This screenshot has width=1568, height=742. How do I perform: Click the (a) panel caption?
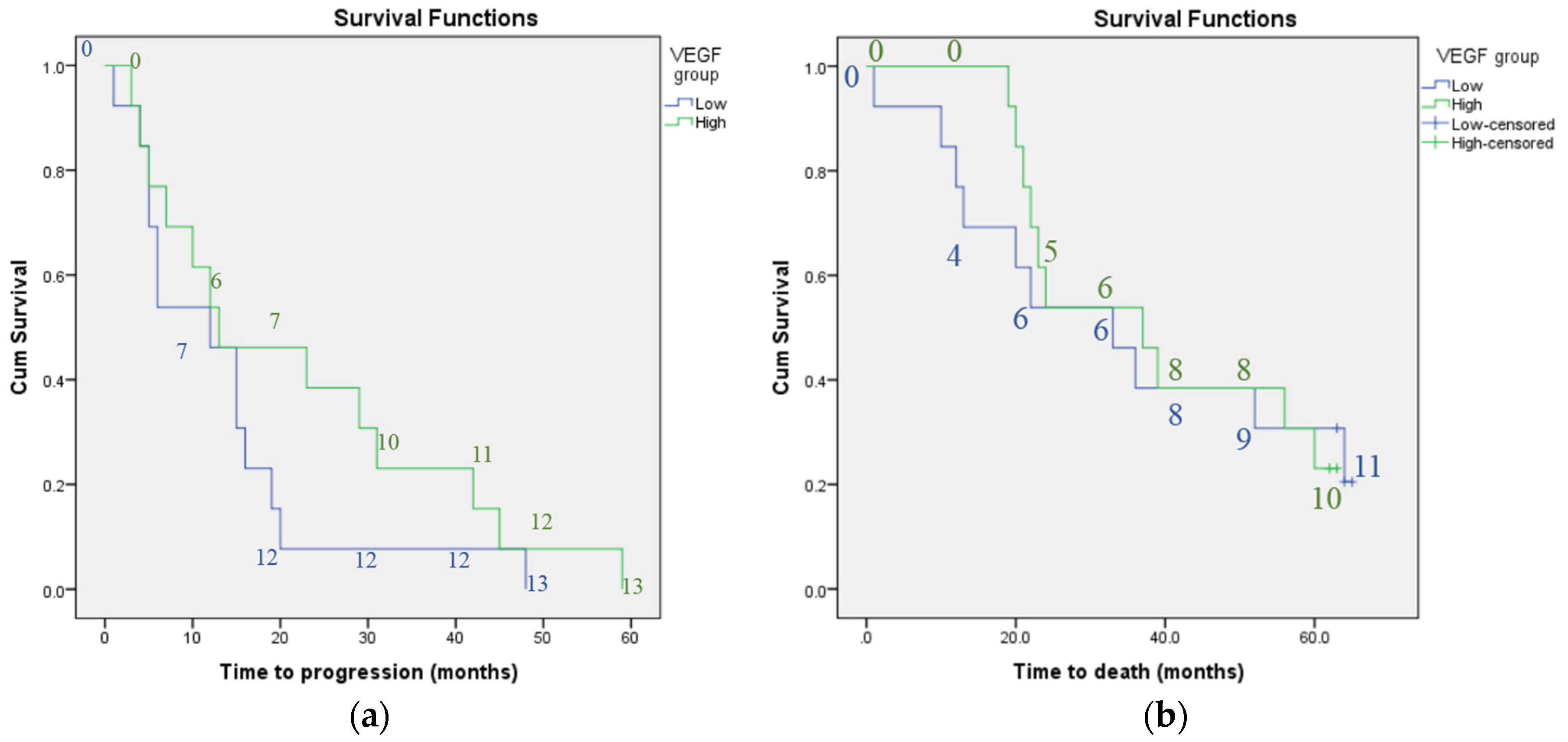point(369,716)
